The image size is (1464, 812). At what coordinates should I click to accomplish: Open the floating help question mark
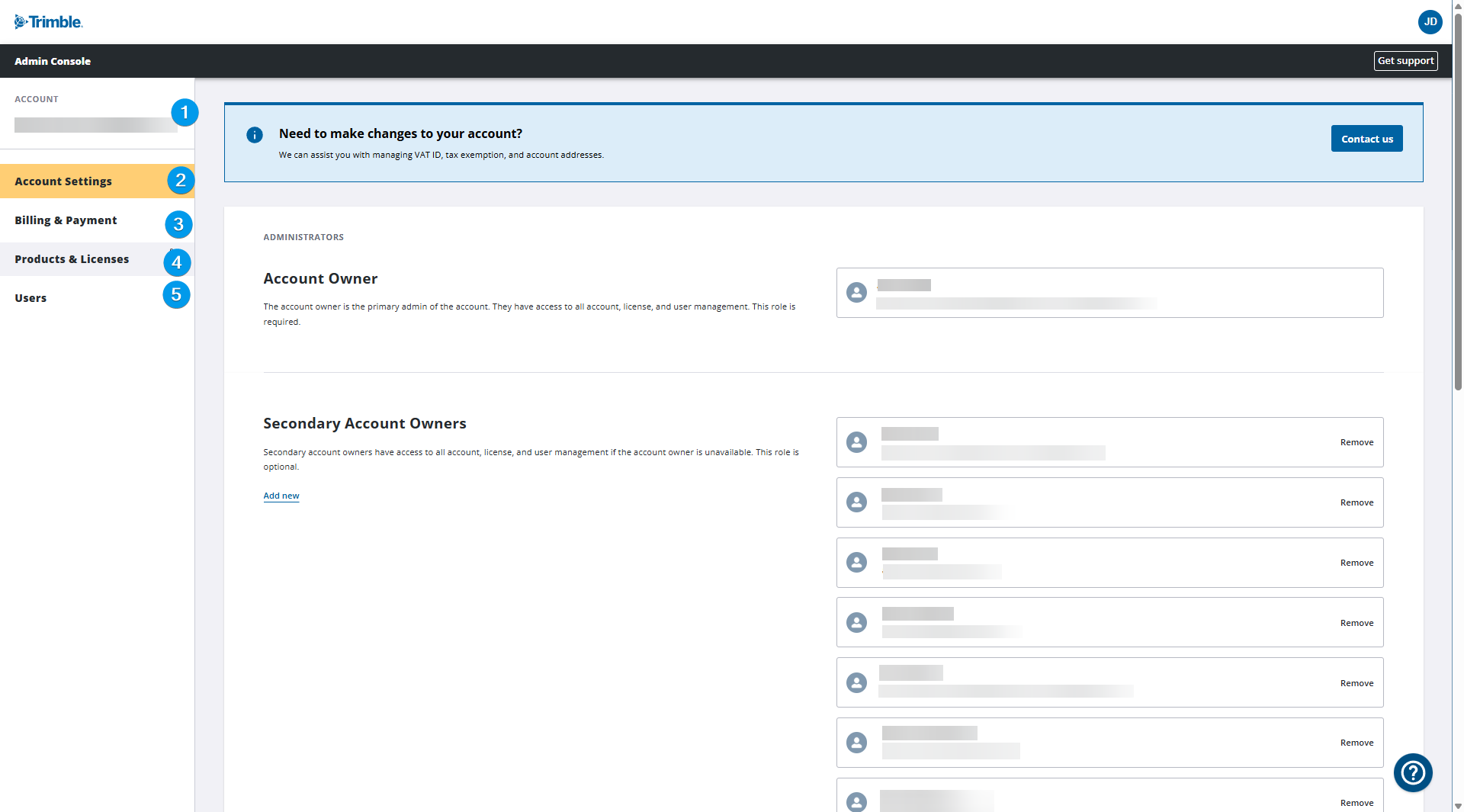tap(1413, 772)
